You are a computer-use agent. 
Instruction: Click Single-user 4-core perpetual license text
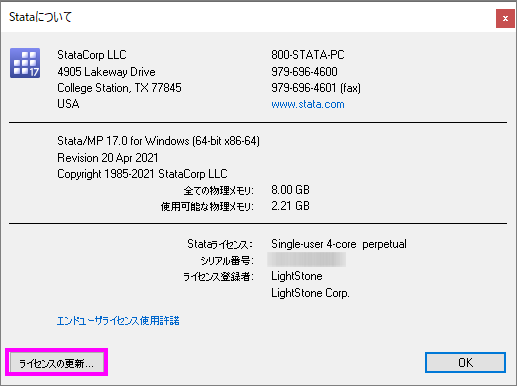point(339,244)
